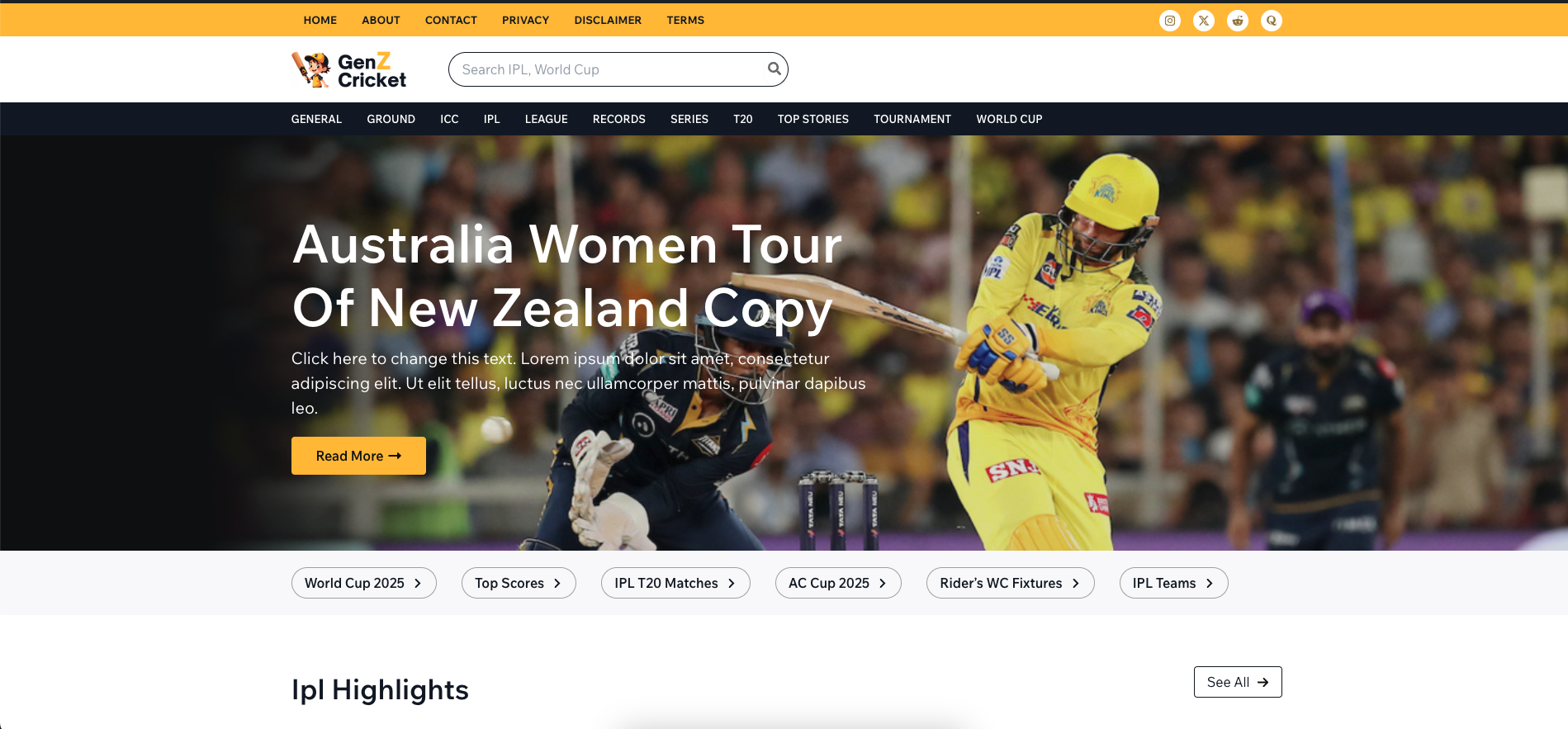Click the Australia Women Tour headline
The height and width of the screenshot is (729, 1568).
566,277
